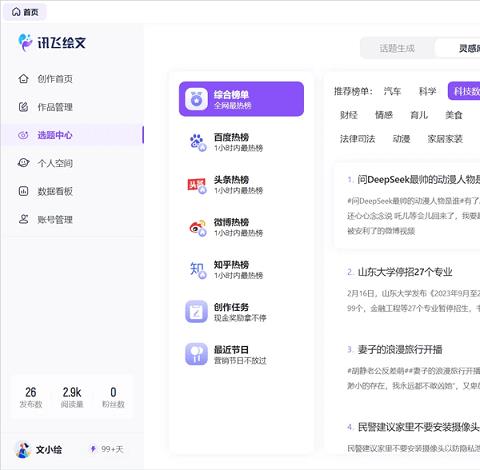Click the 创作首页 house icon

click(23, 79)
